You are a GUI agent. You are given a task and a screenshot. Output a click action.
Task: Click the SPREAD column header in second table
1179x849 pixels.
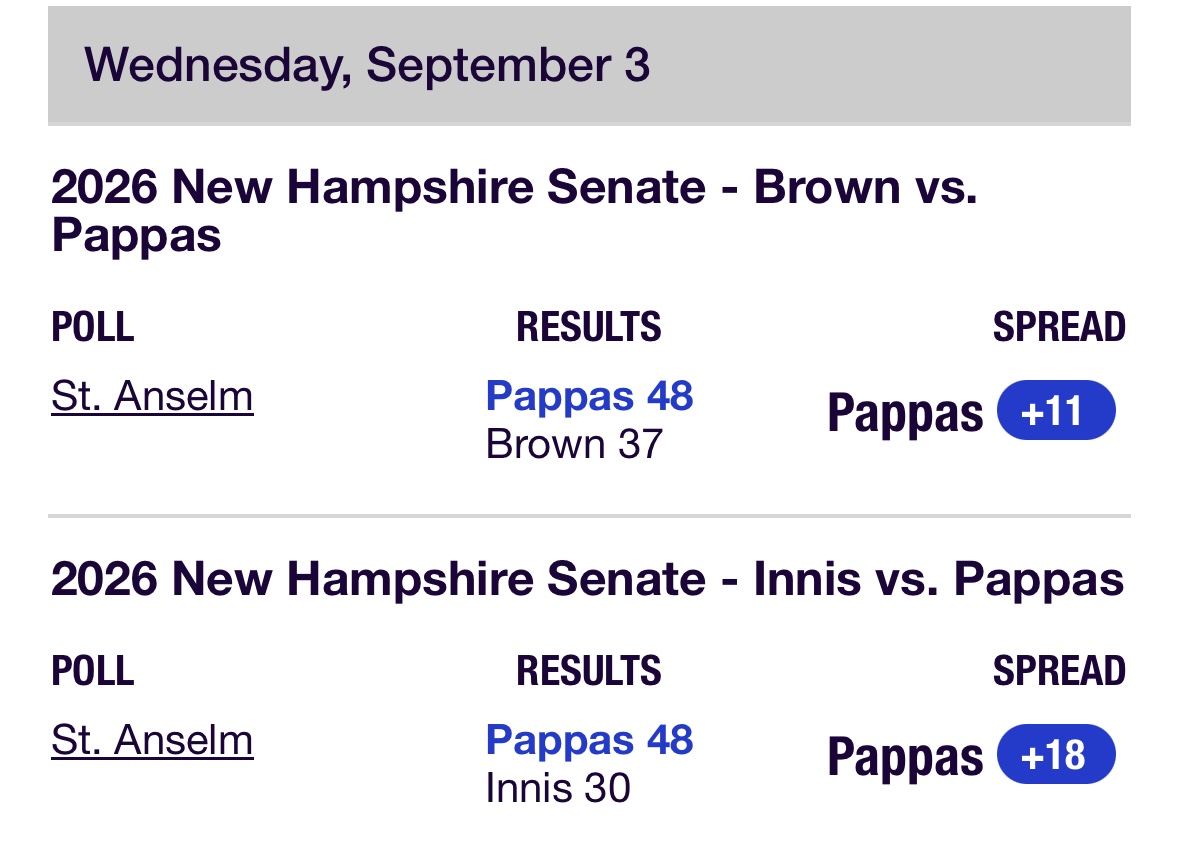(x=1059, y=671)
